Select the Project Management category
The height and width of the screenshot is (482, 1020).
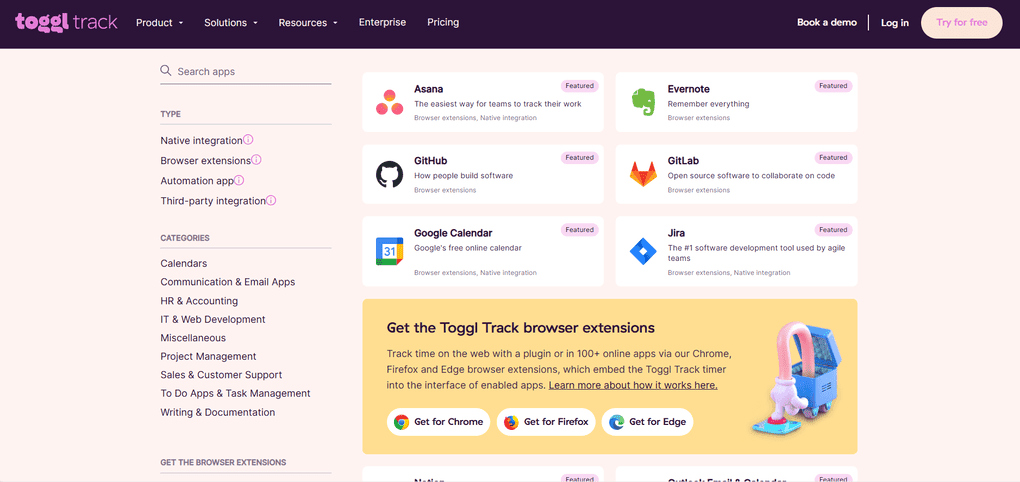point(208,356)
